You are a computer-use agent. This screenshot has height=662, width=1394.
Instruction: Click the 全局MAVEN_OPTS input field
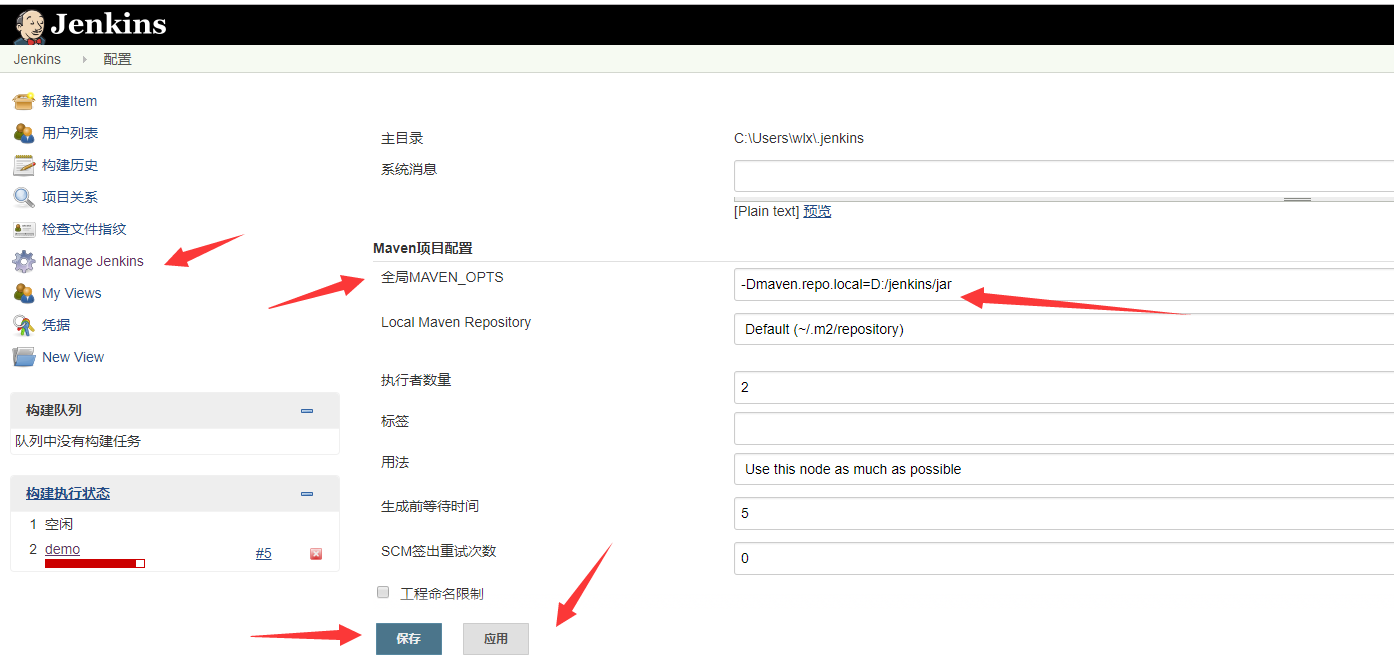point(1064,285)
